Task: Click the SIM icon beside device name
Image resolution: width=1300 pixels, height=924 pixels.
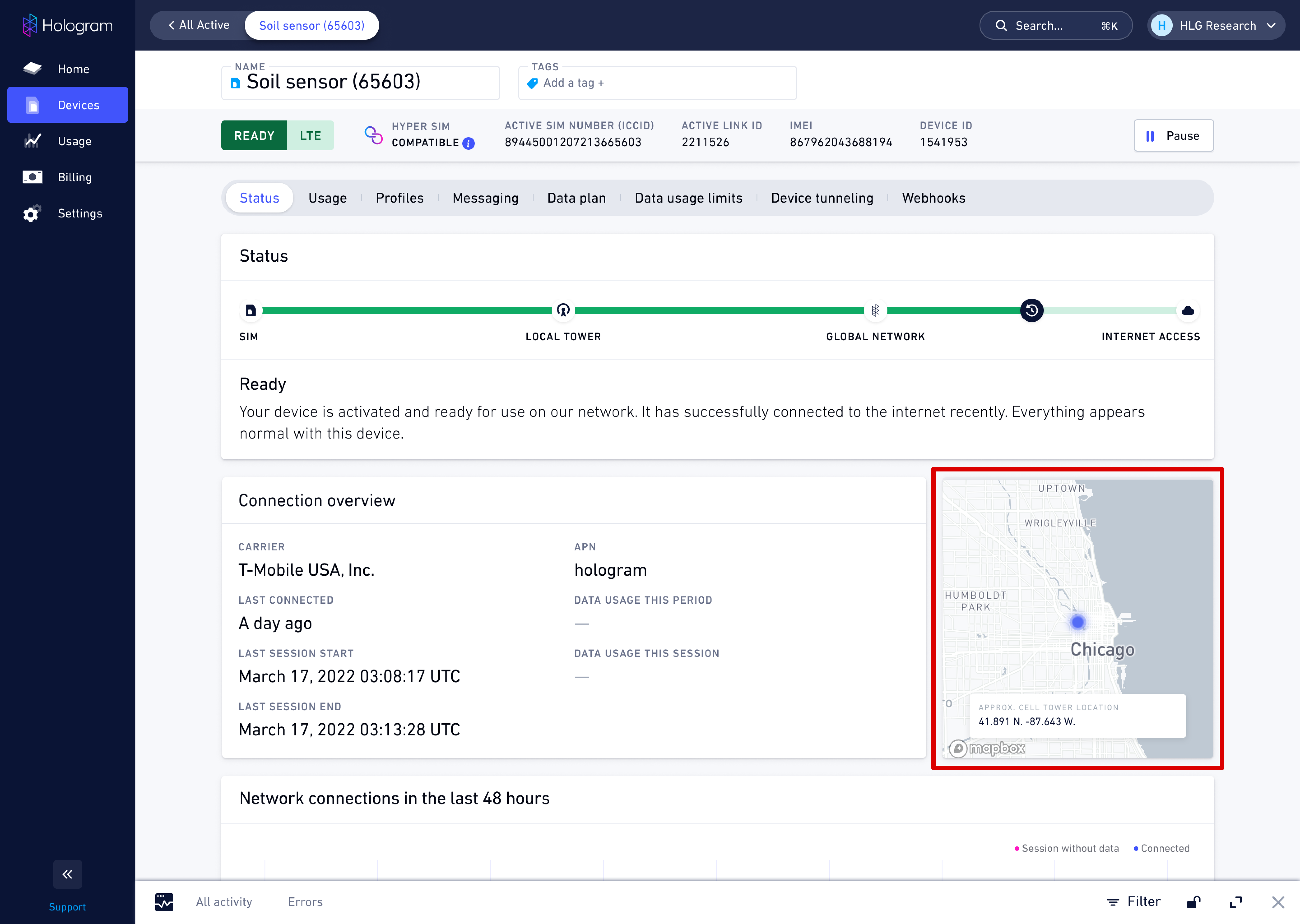Action: [x=235, y=83]
